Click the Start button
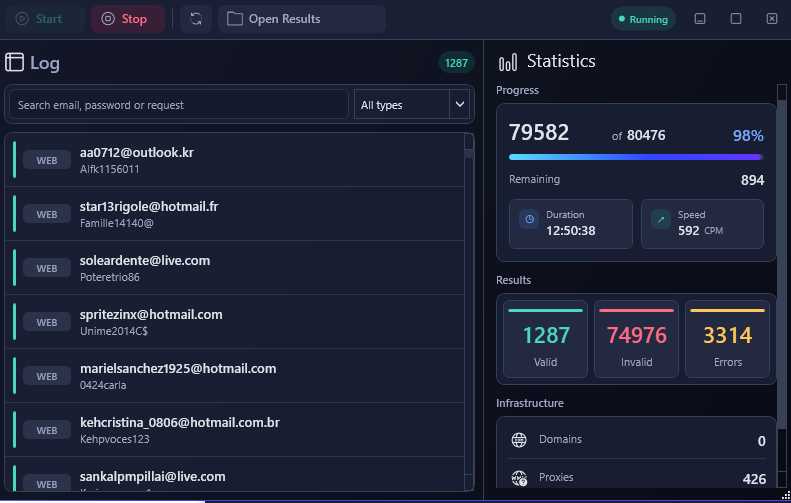This screenshot has width=791, height=503. [44, 19]
